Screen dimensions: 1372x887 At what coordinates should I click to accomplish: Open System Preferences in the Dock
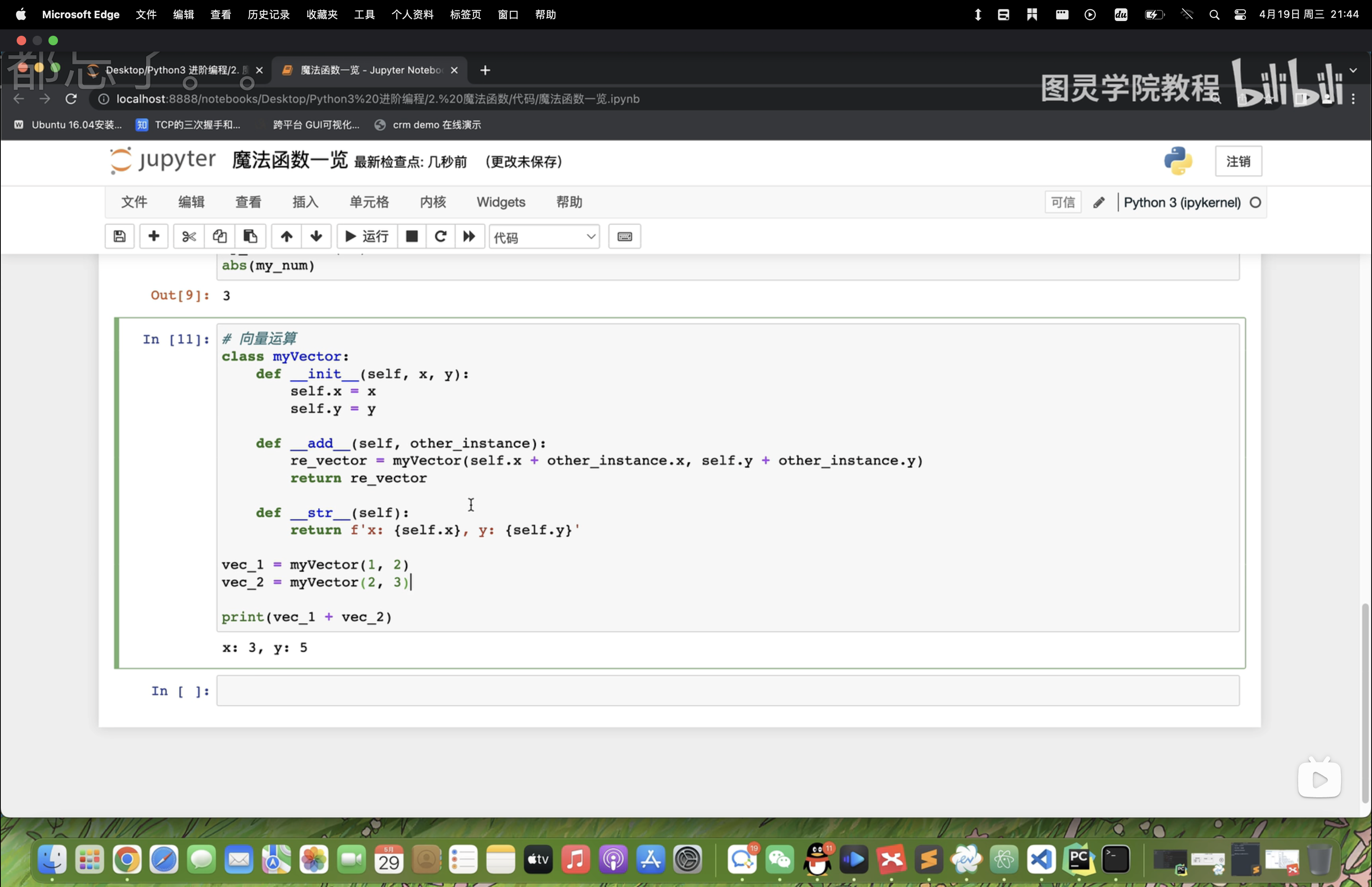coord(688,859)
